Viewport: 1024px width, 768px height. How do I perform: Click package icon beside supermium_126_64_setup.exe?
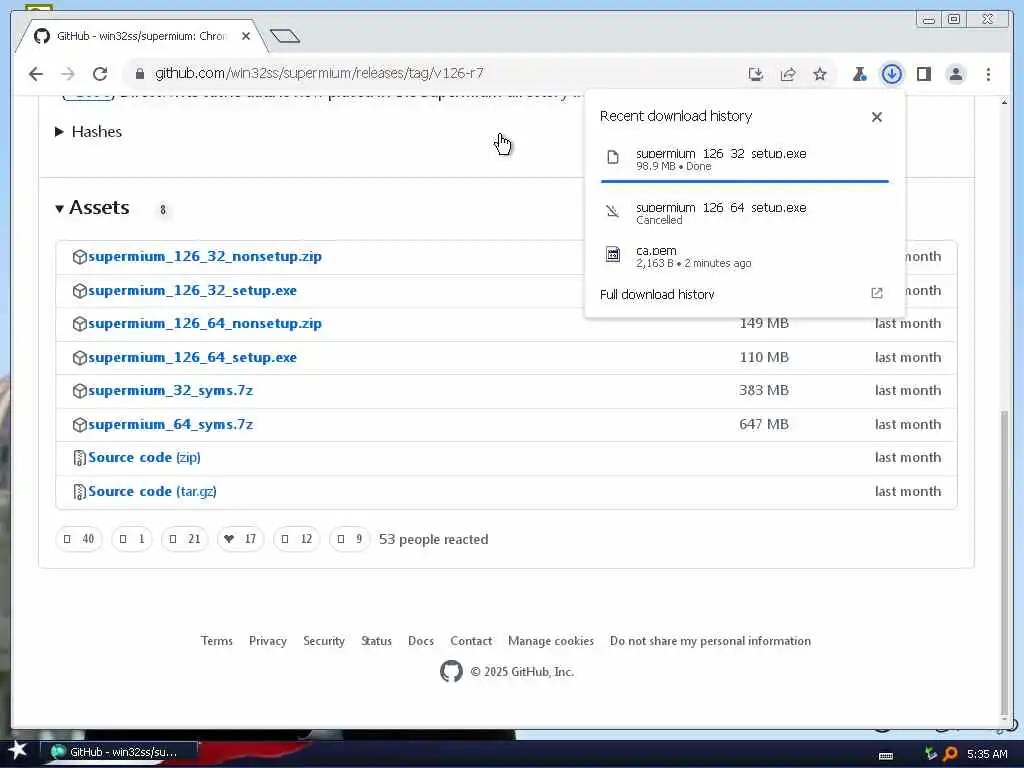(80, 358)
